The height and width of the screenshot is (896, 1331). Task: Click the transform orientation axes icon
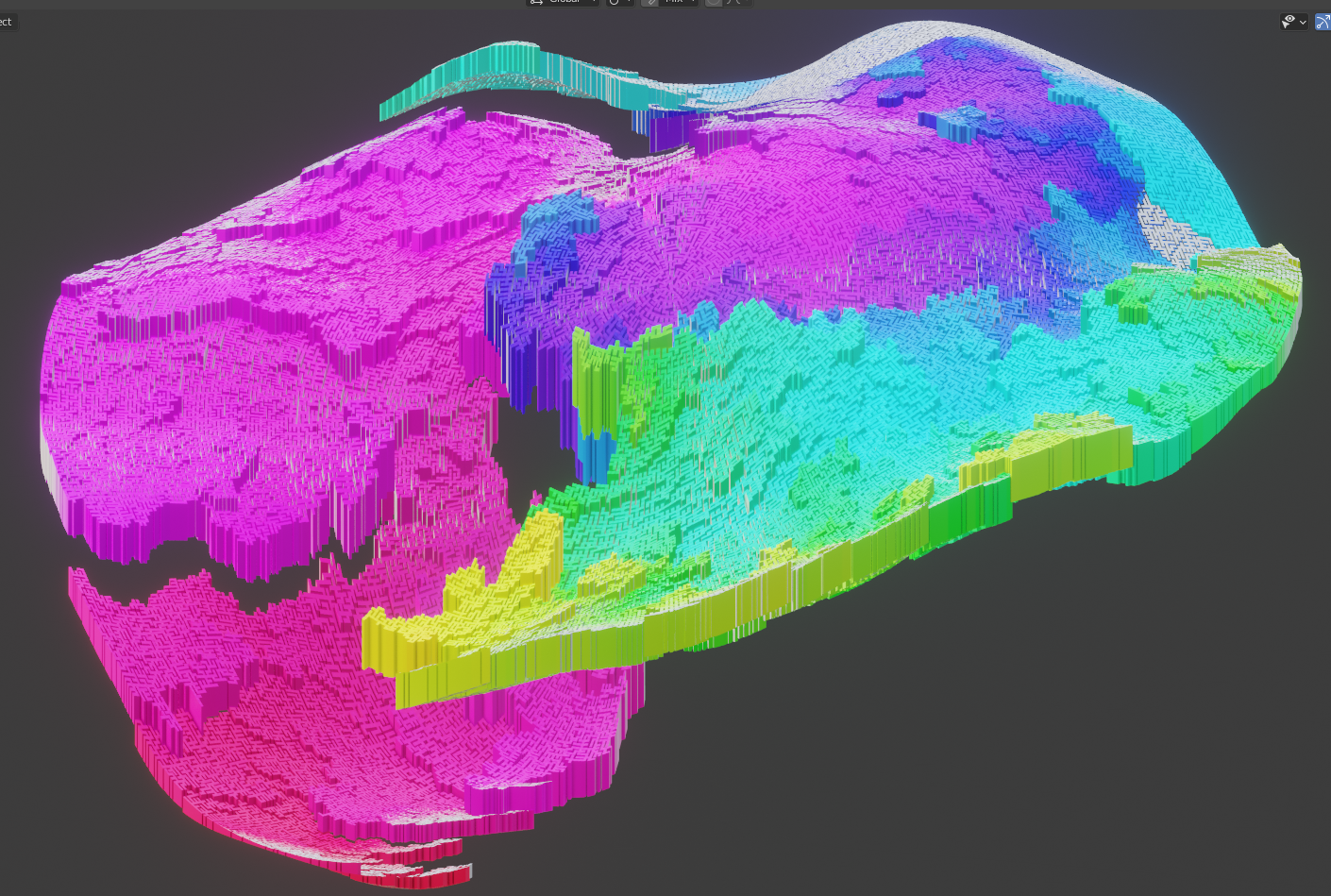(x=536, y=2)
